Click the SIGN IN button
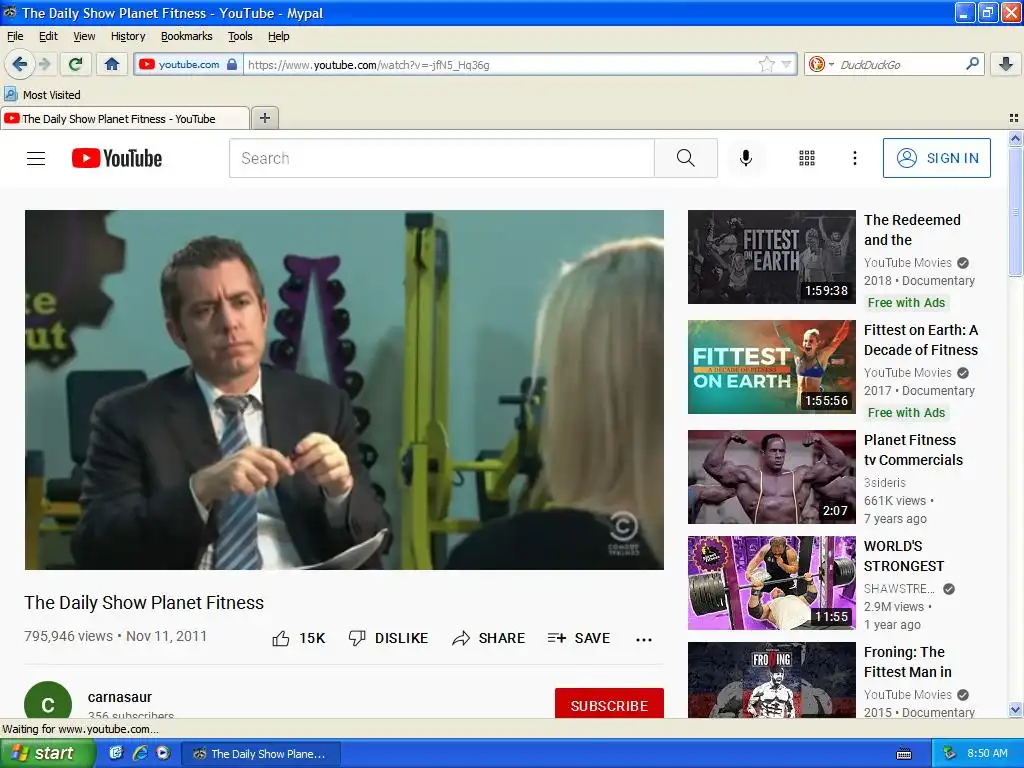1024x768 pixels. point(936,158)
